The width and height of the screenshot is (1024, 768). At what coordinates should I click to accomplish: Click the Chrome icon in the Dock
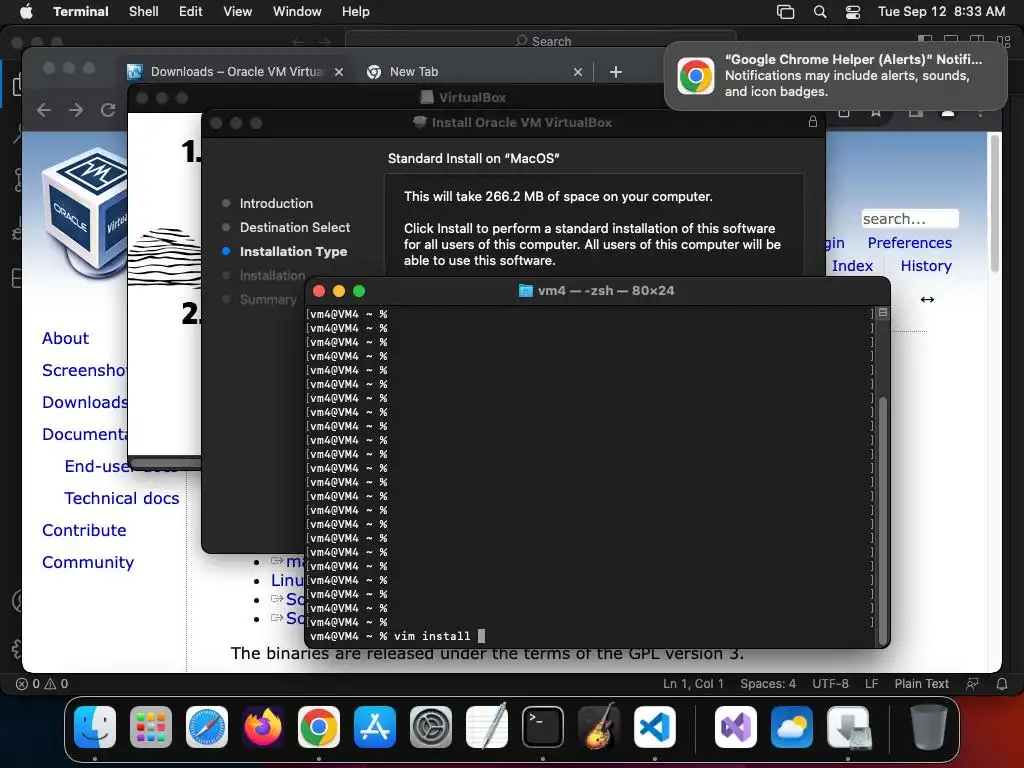point(319,727)
